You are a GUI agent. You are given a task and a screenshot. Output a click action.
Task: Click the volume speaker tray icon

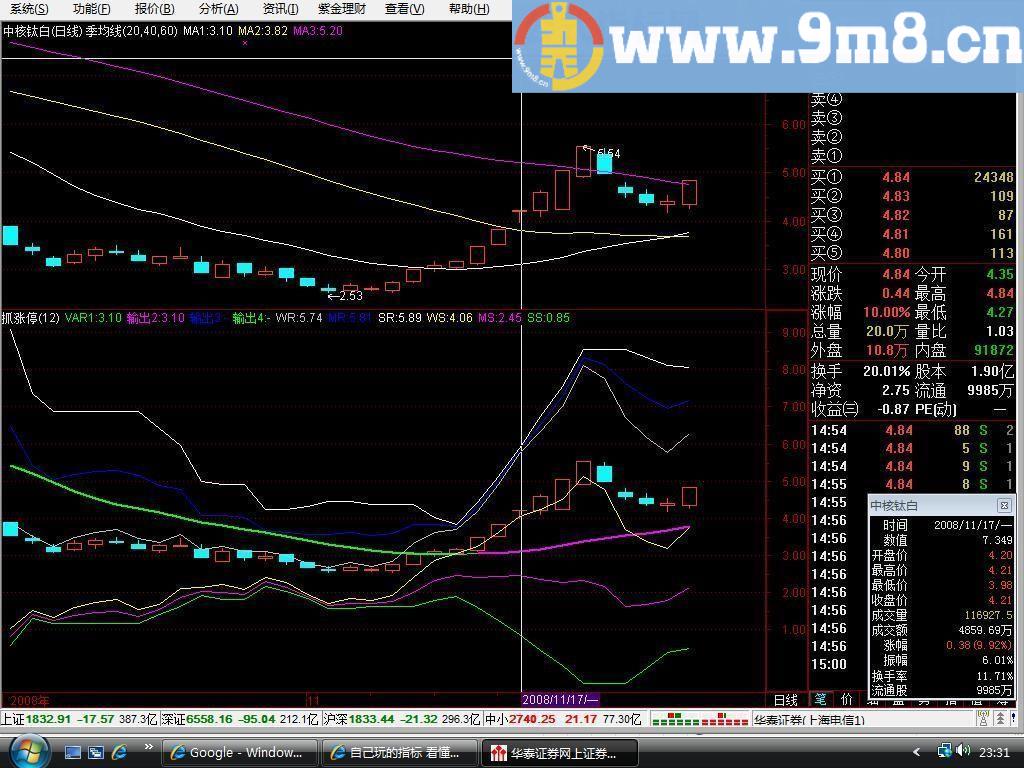[x=964, y=751]
